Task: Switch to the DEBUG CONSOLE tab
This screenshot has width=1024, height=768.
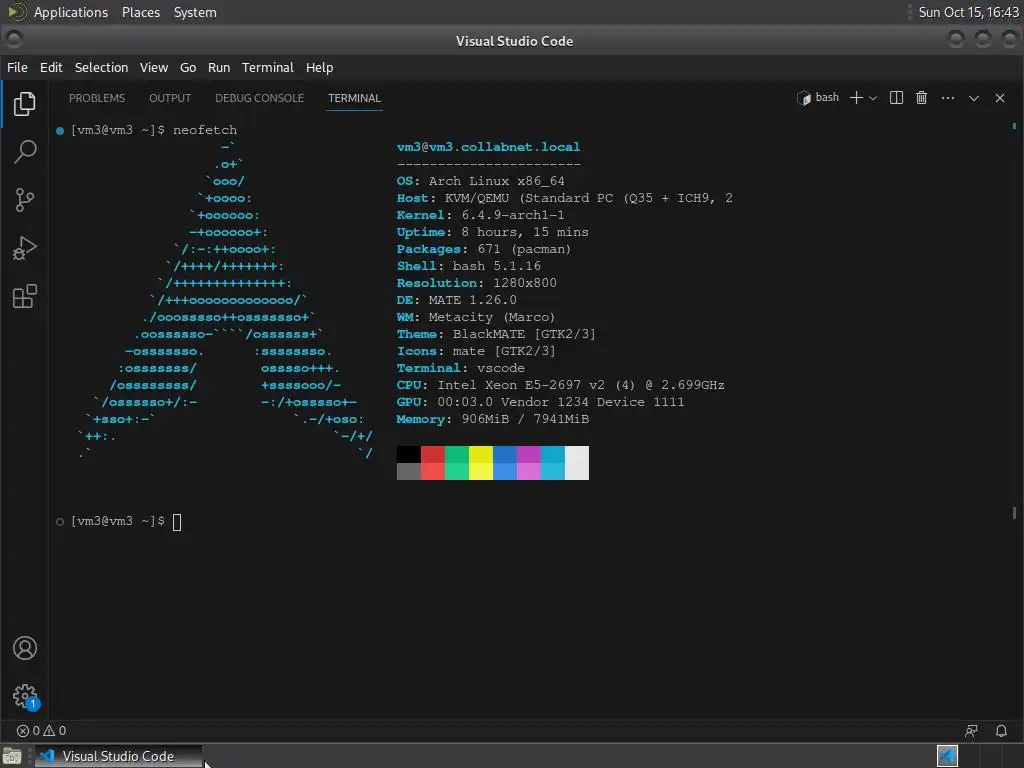Action: [x=259, y=98]
